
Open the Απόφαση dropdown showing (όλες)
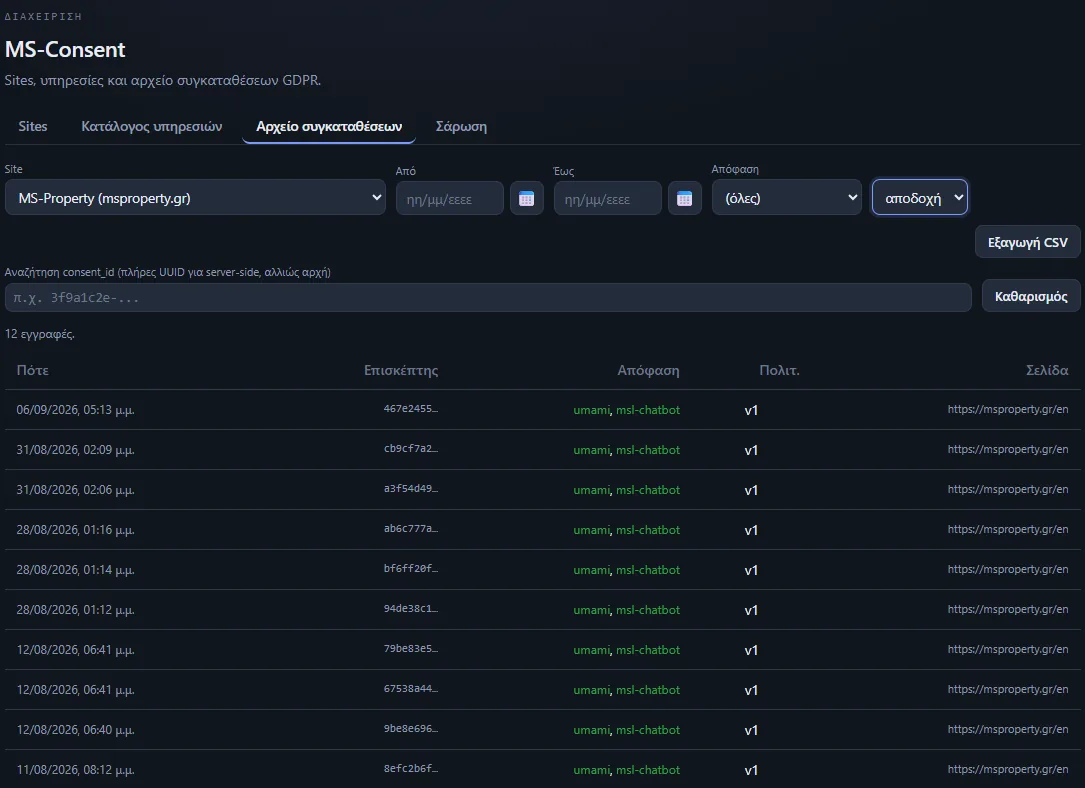pos(786,197)
